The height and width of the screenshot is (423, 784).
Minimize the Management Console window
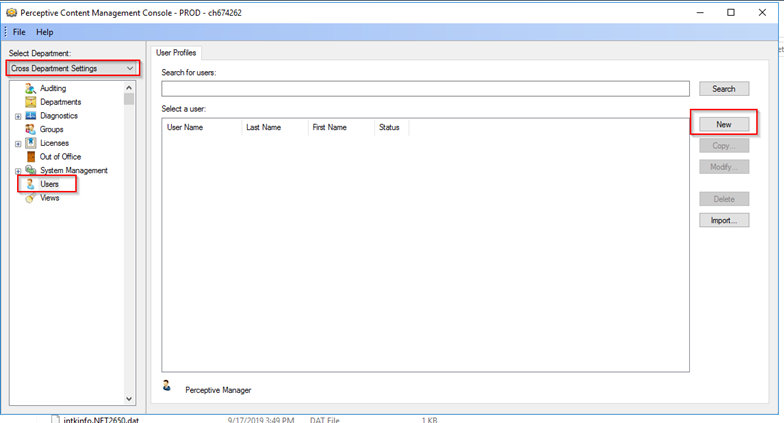(700, 12)
